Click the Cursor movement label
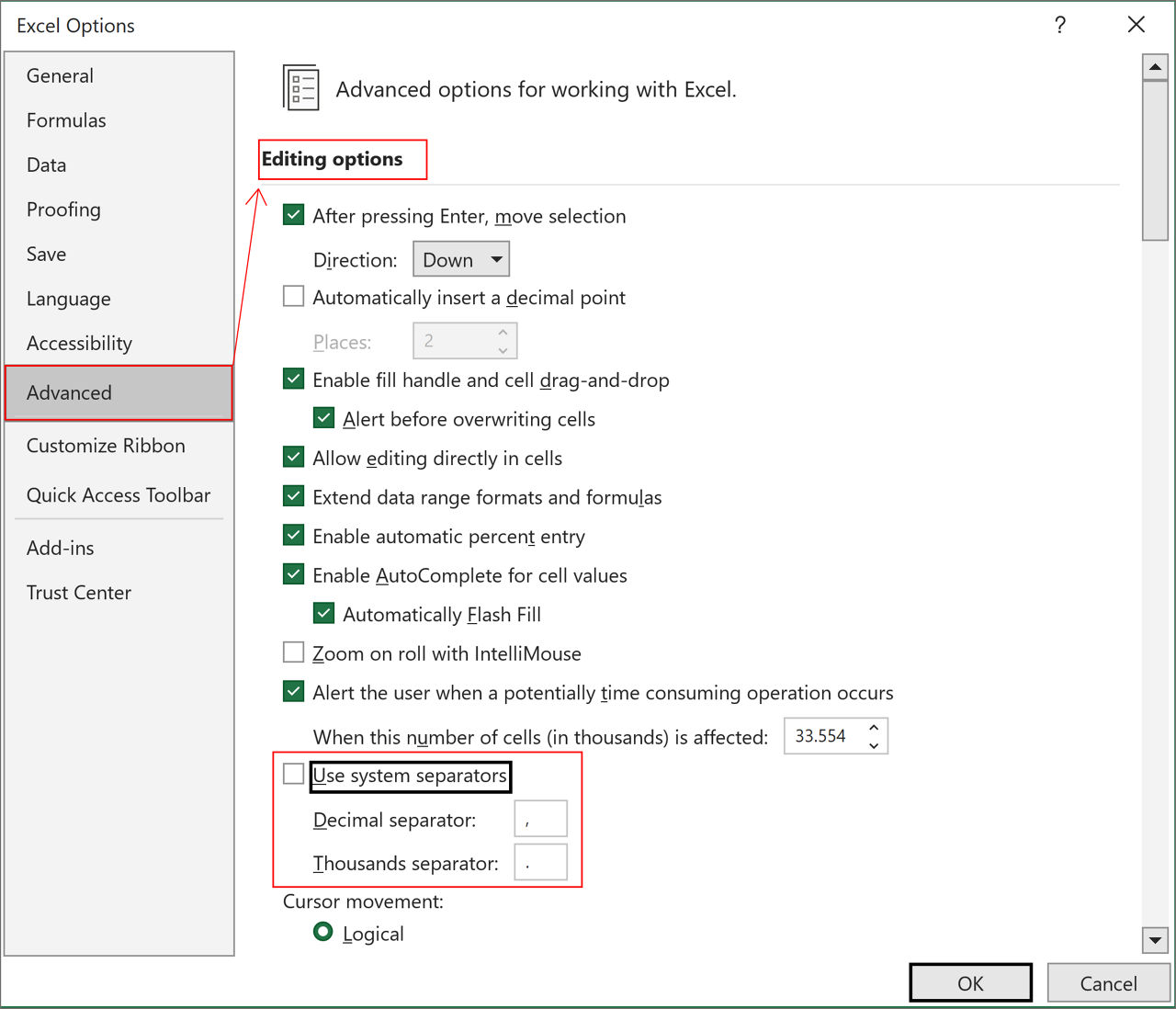Screen dimensions: 1176x1009 363,901
